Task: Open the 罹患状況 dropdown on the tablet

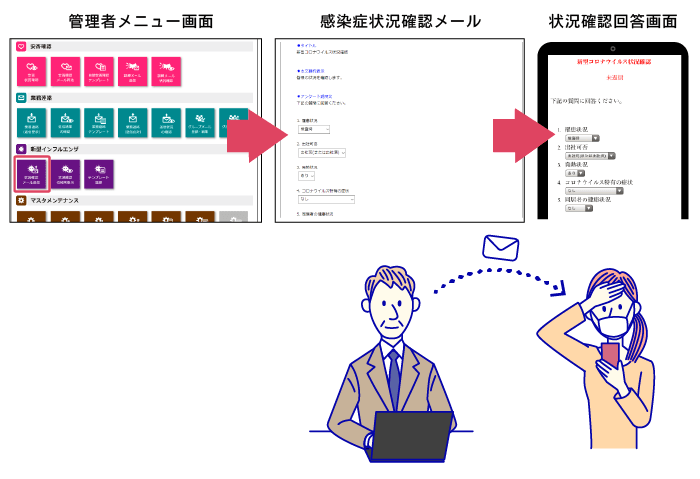Action: click(582, 138)
